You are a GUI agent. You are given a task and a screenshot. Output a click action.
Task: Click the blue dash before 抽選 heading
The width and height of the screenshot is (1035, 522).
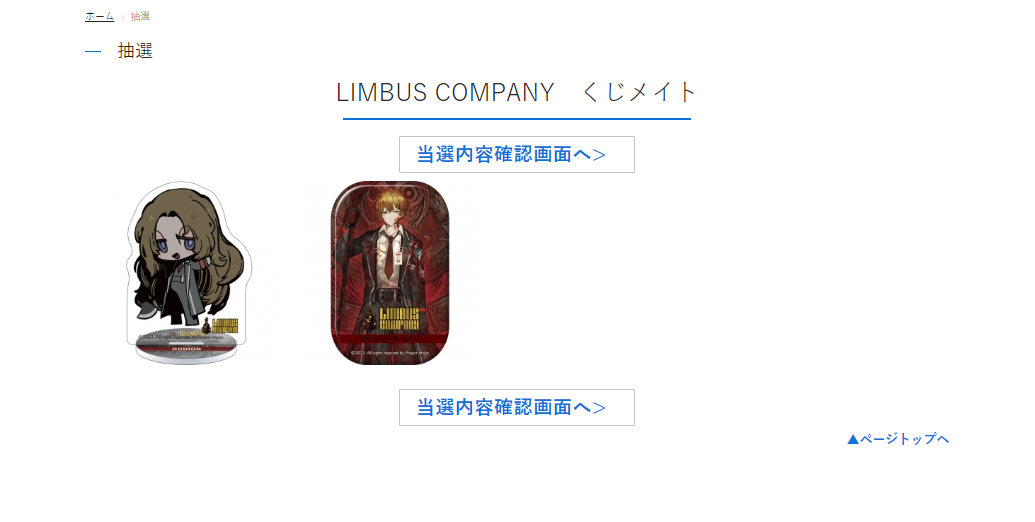92,51
